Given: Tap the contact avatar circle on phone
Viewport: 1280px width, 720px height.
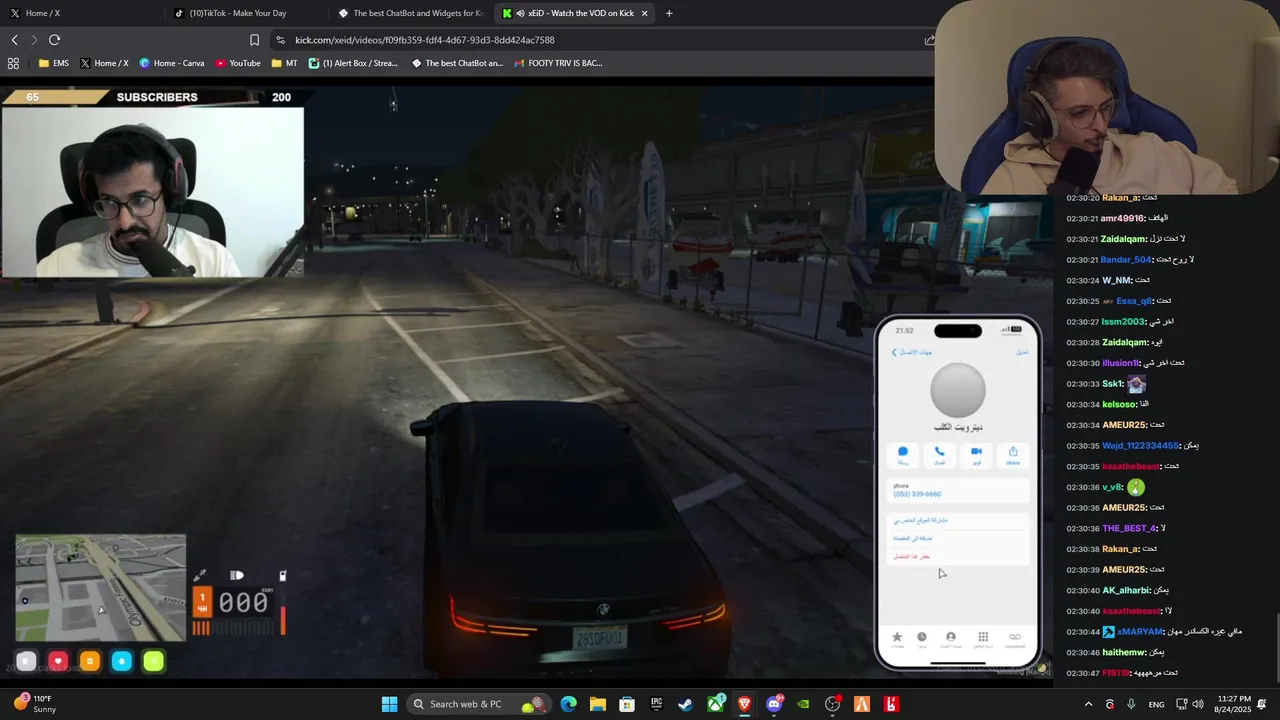Looking at the screenshot, I should tap(958, 390).
